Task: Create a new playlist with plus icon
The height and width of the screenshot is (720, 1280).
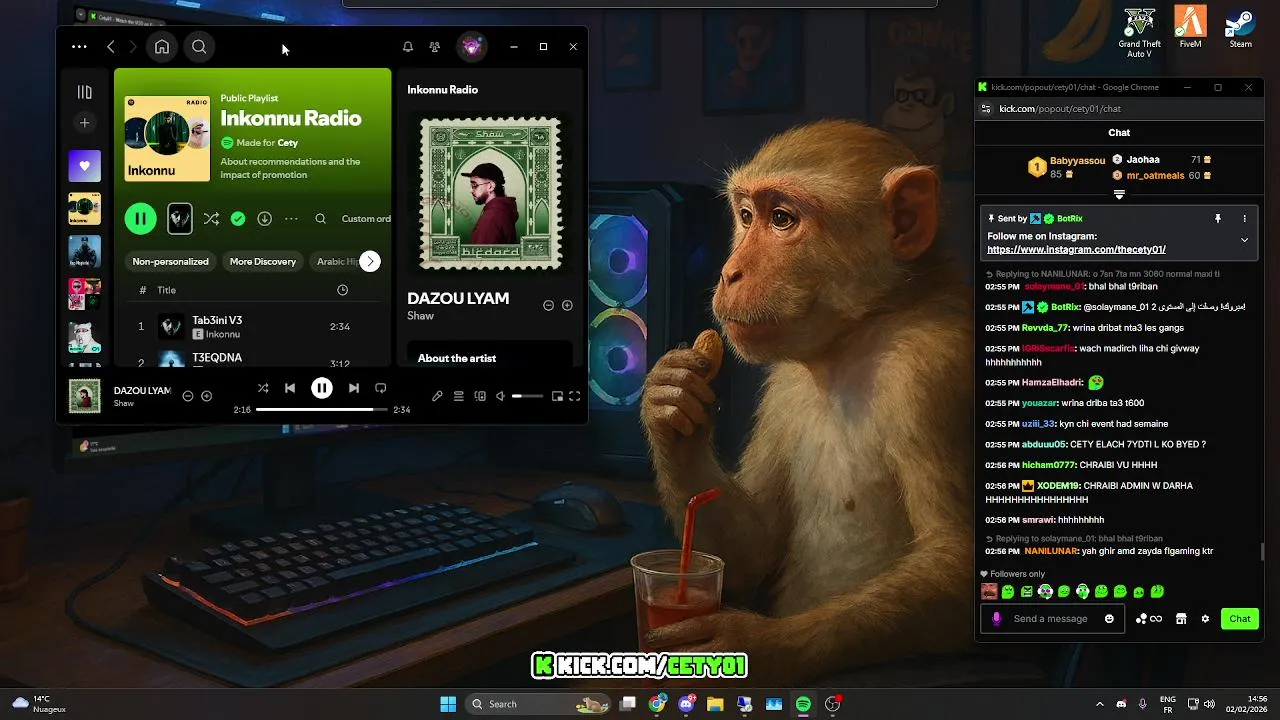Action: click(x=85, y=123)
